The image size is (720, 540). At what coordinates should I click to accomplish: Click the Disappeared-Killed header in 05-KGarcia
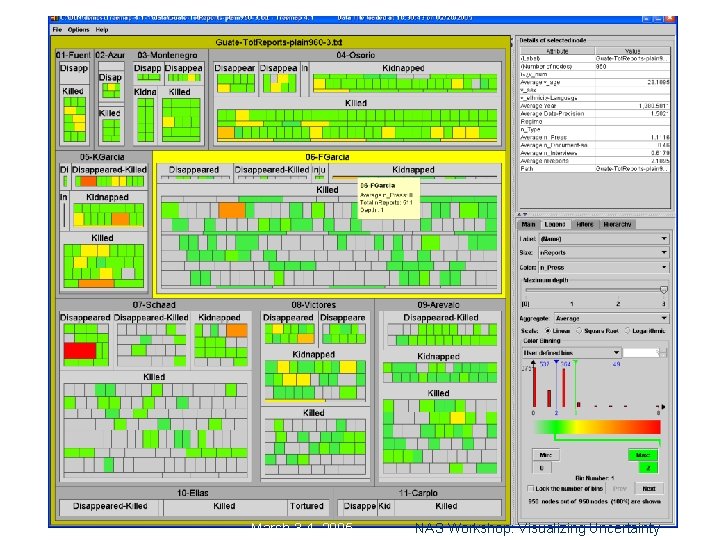[x=109, y=170]
